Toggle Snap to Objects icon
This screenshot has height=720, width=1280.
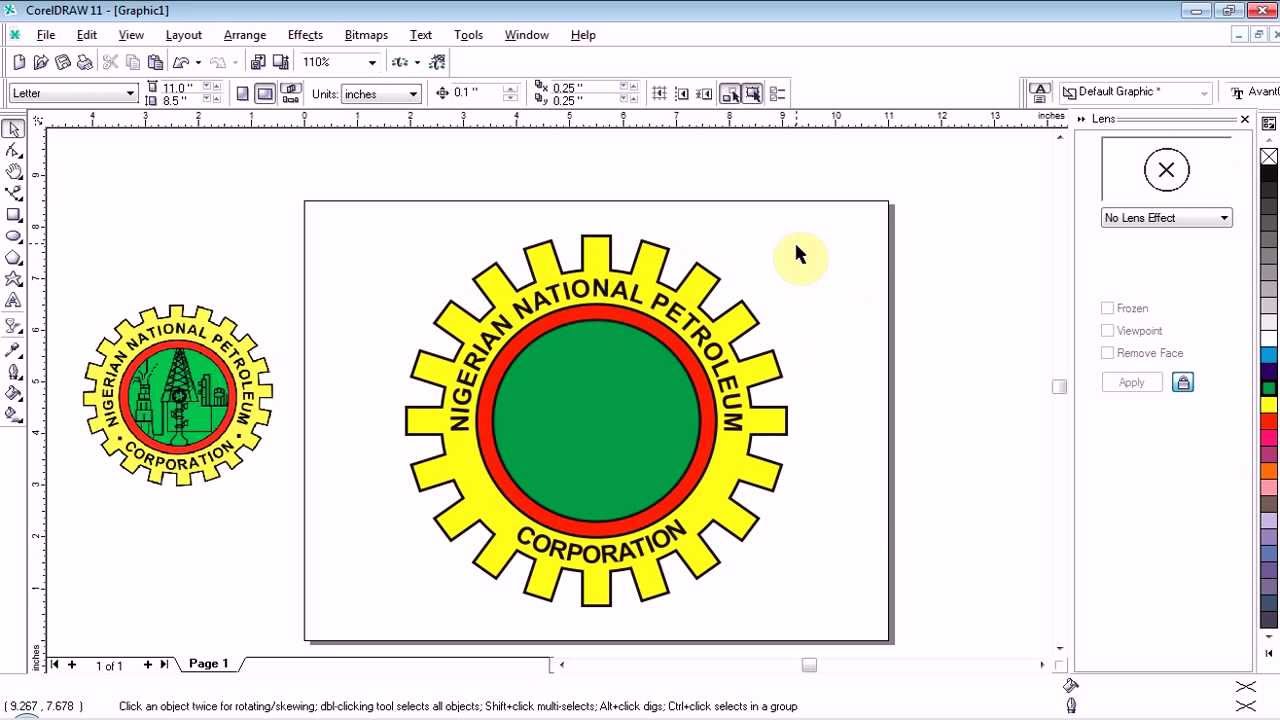[x=705, y=94]
